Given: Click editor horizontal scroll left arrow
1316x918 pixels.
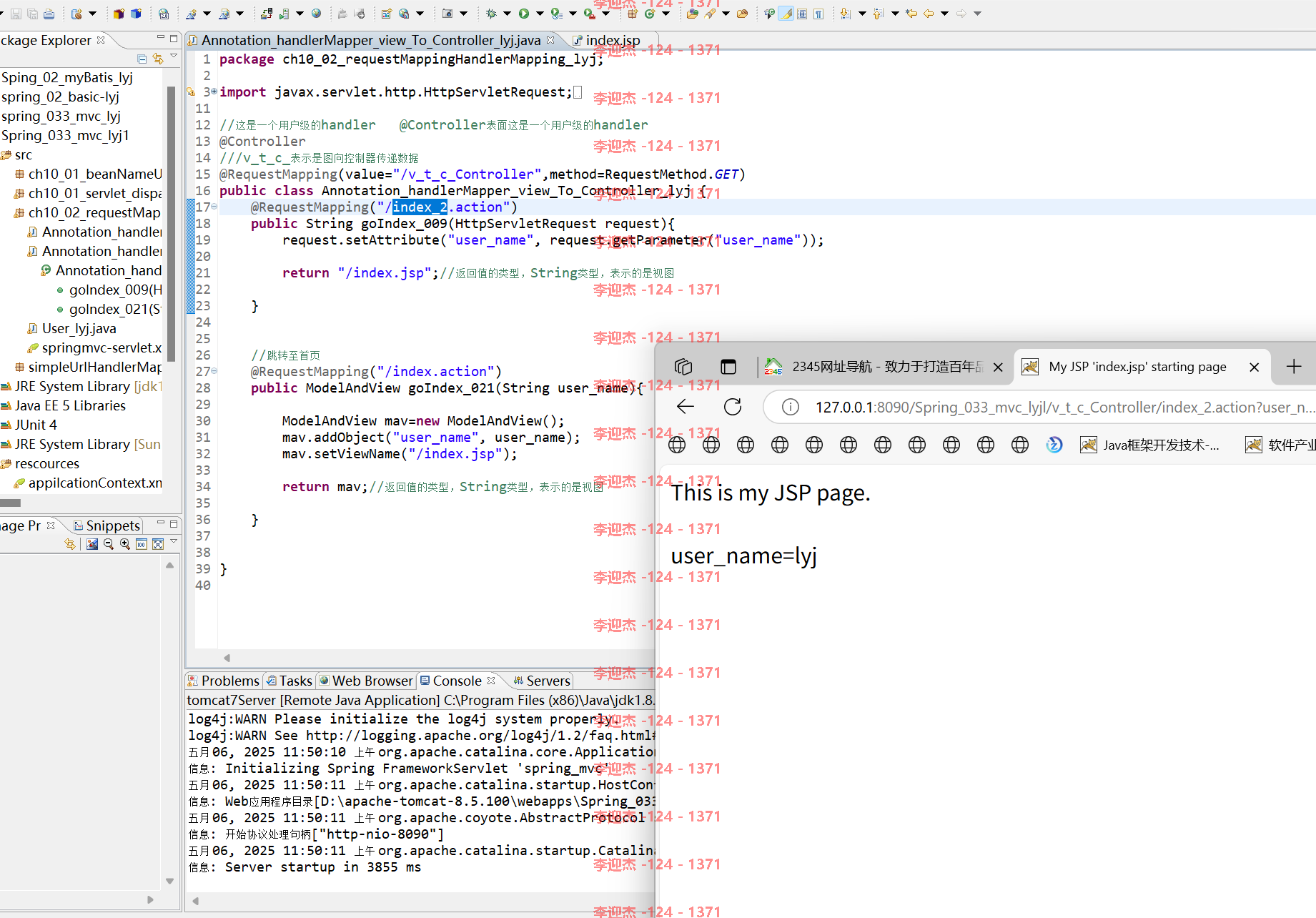Looking at the screenshot, I should tap(227, 658).
